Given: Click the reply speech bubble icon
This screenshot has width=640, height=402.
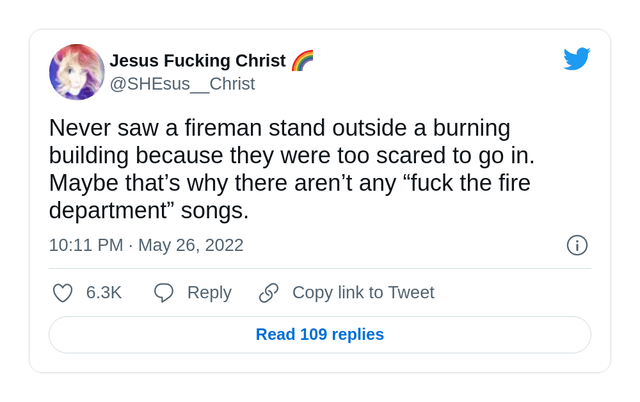Looking at the screenshot, I should coord(164,293).
